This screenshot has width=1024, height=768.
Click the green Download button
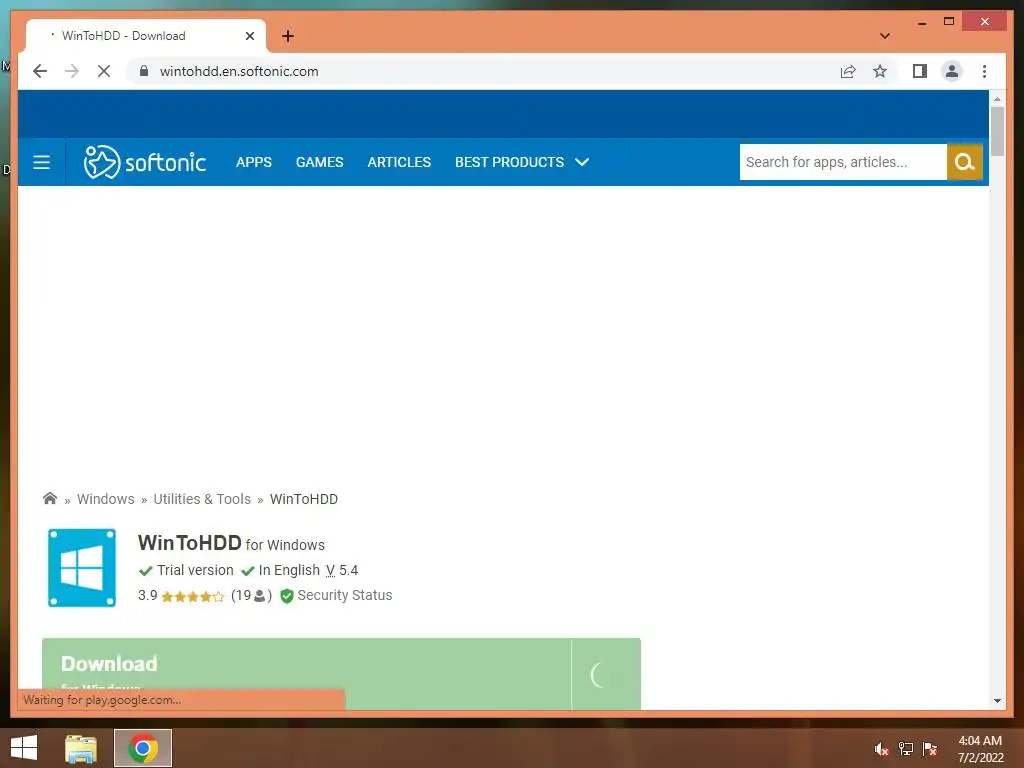(x=342, y=674)
